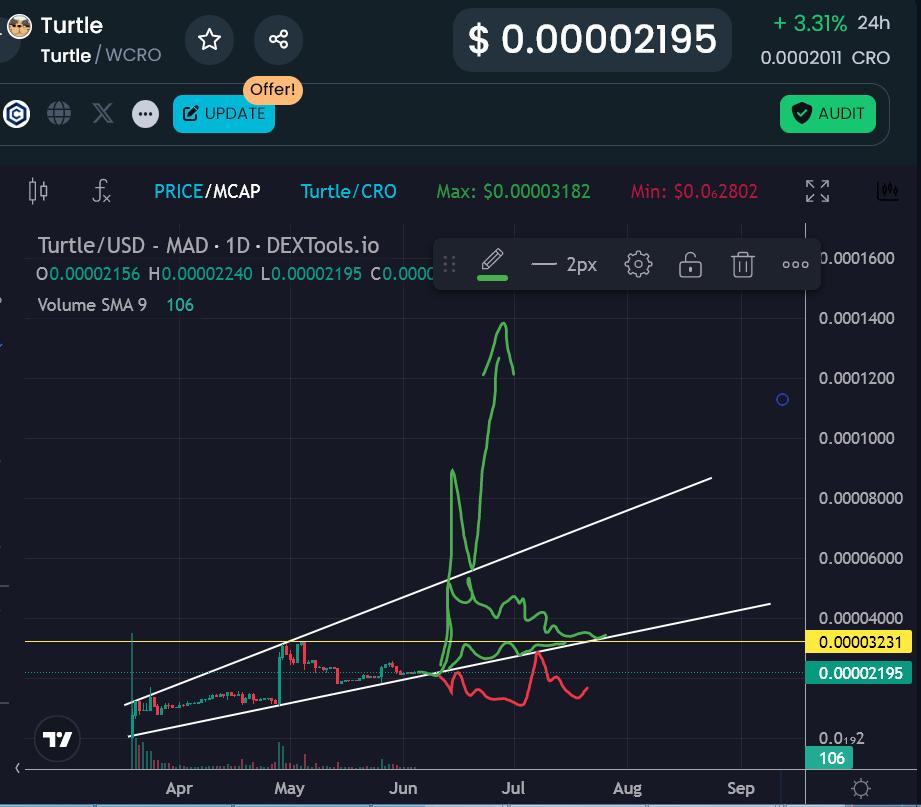Click the green AUDIT button
The width and height of the screenshot is (921, 807).
[828, 114]
